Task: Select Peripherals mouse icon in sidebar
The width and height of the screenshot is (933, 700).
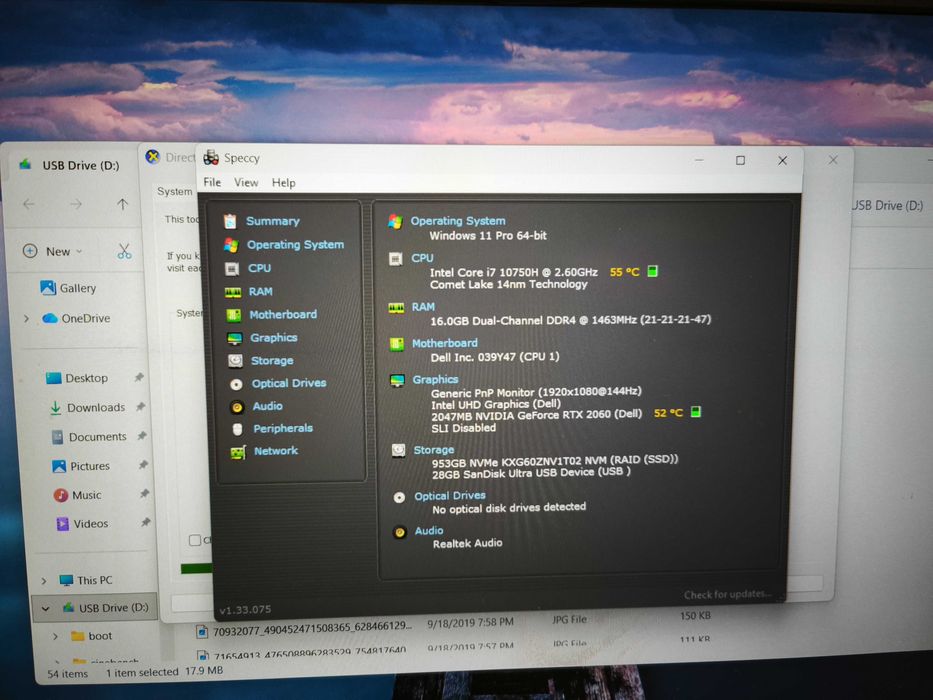Action: pyautogui.click(x=237, y=429)
